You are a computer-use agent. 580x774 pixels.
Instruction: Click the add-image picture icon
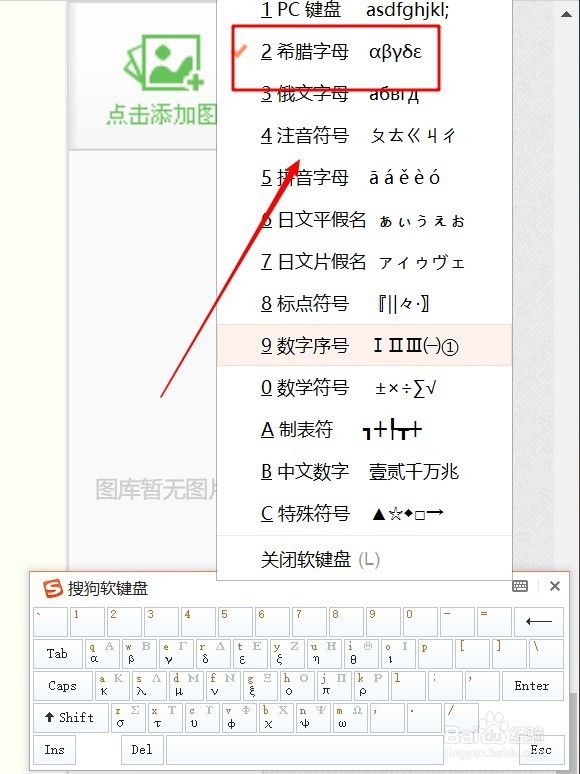pyautogui.click(x=163, y=63)
